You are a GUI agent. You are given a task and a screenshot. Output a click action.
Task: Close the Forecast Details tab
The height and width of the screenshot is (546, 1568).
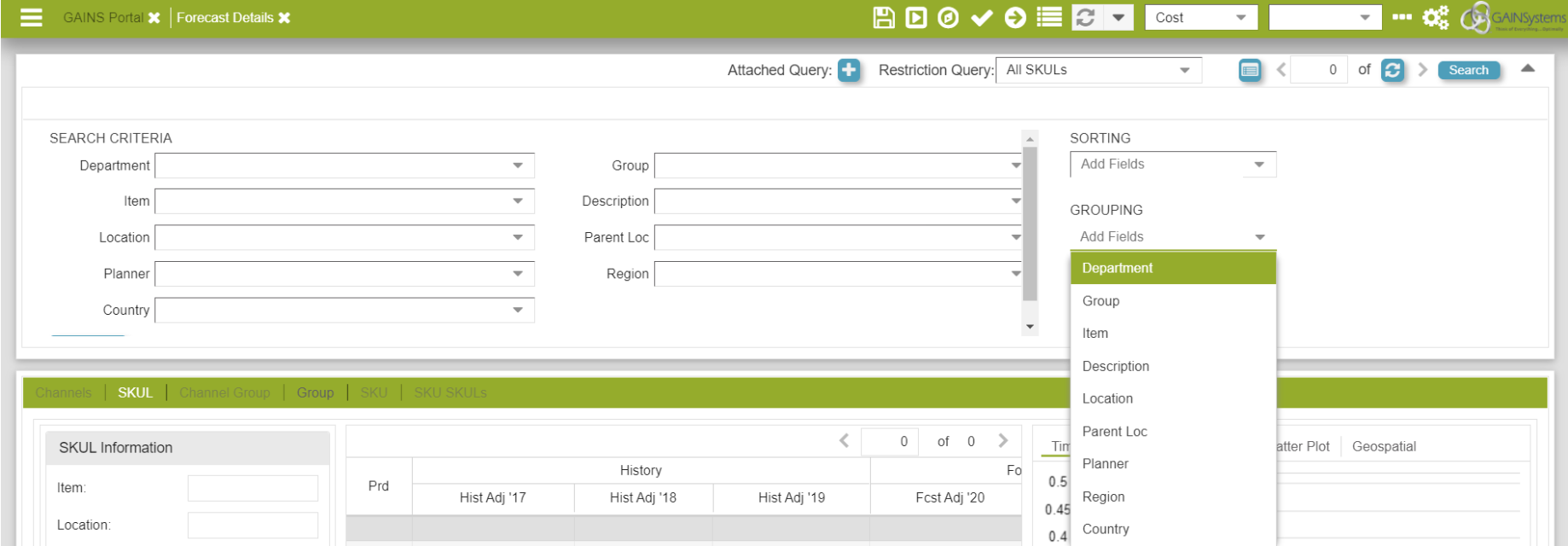(285, 18)
